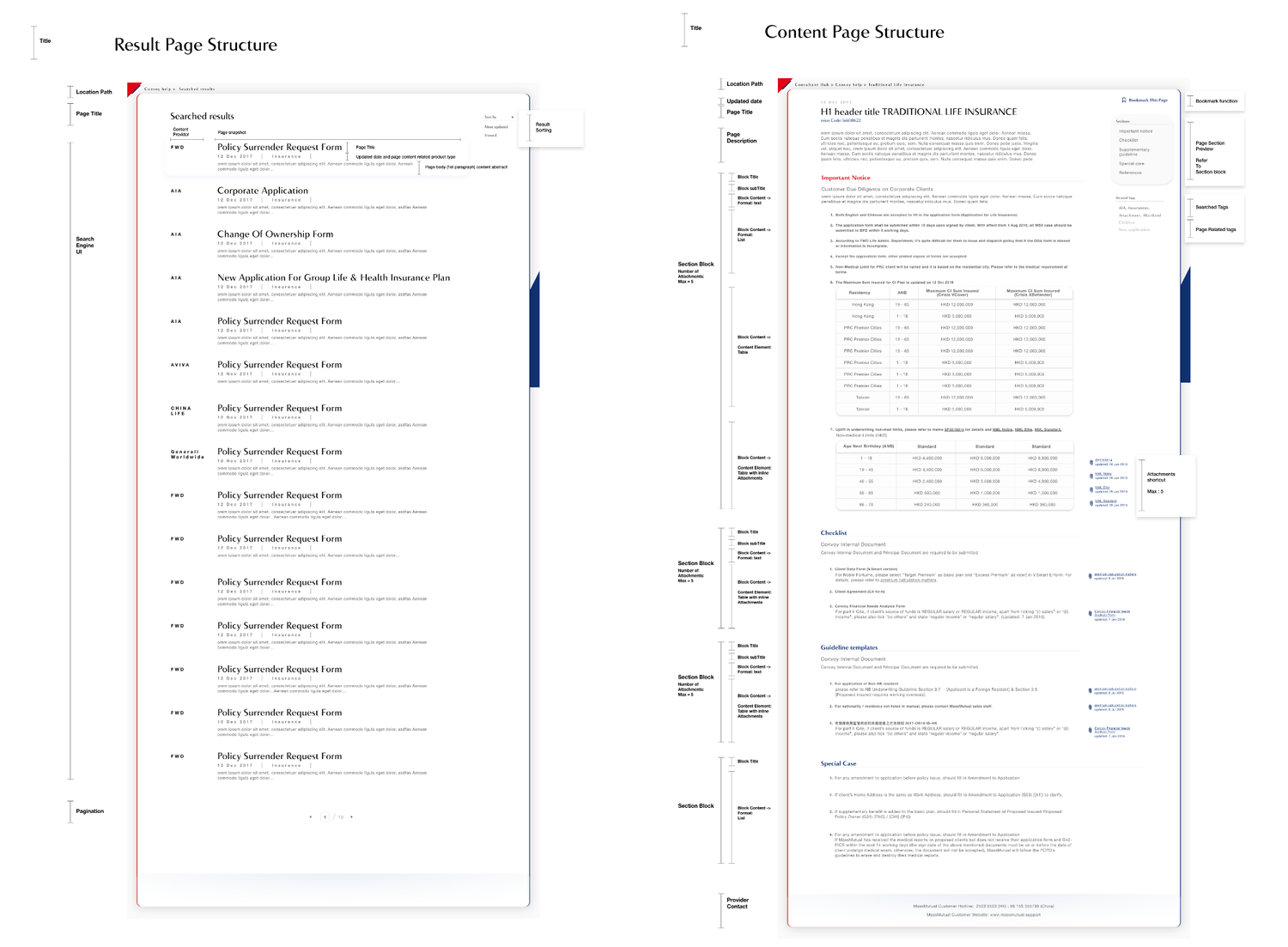This screenshot has height=947, width=1288.
Task: Click Consultant Hub breadcrumb on Content page
Action: [x=812, y=85]
